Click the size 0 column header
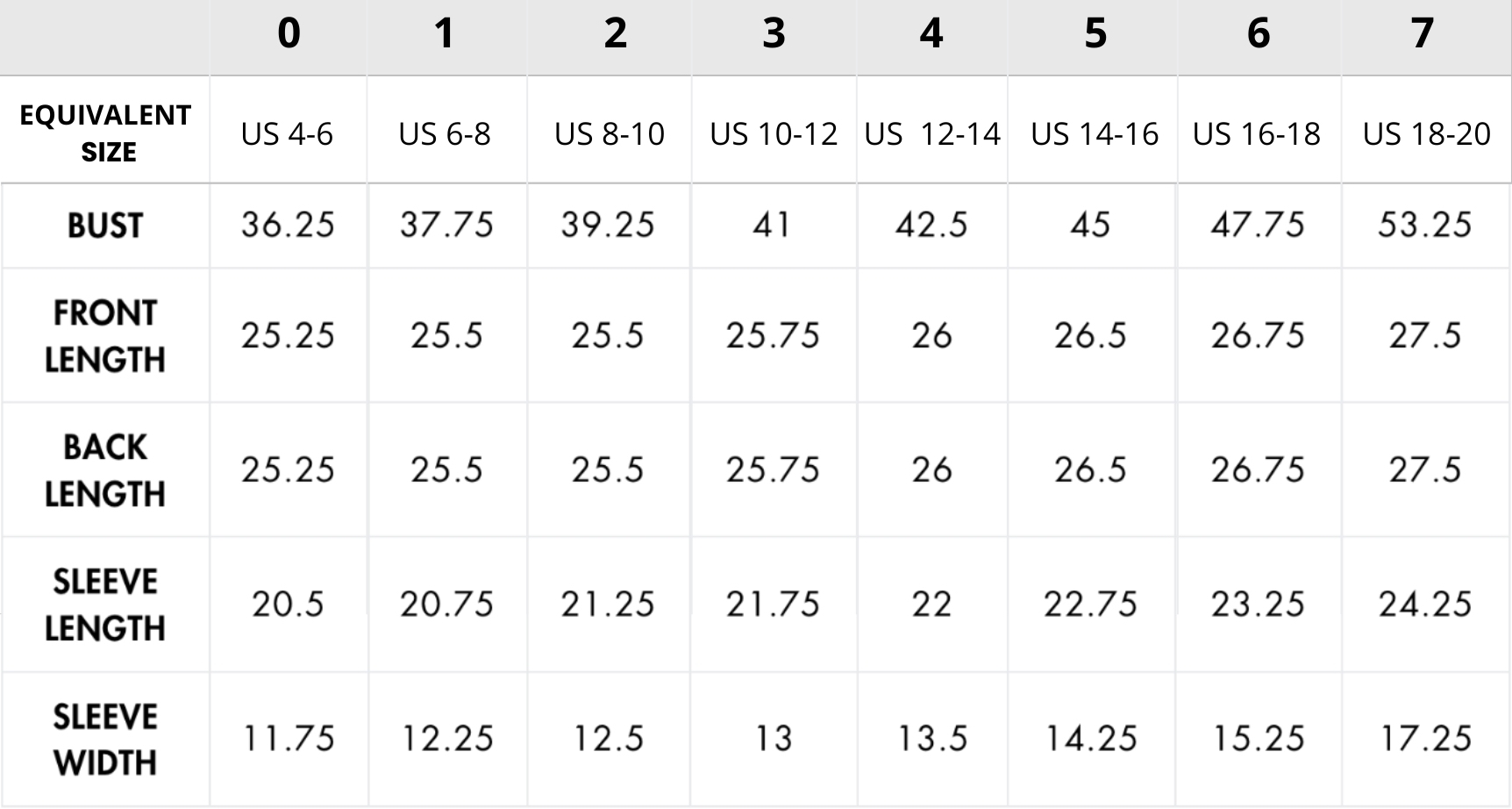The height and width of the screenshot is (809, 1512). 289,34
